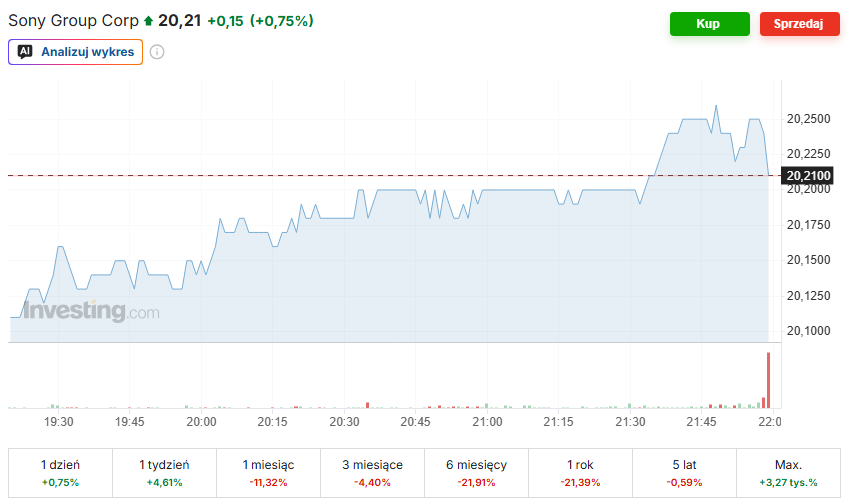Click the 20,2500 price axis label
Image resolution: width=849 pixels, height=504 pixels.
tap(808, 119)
